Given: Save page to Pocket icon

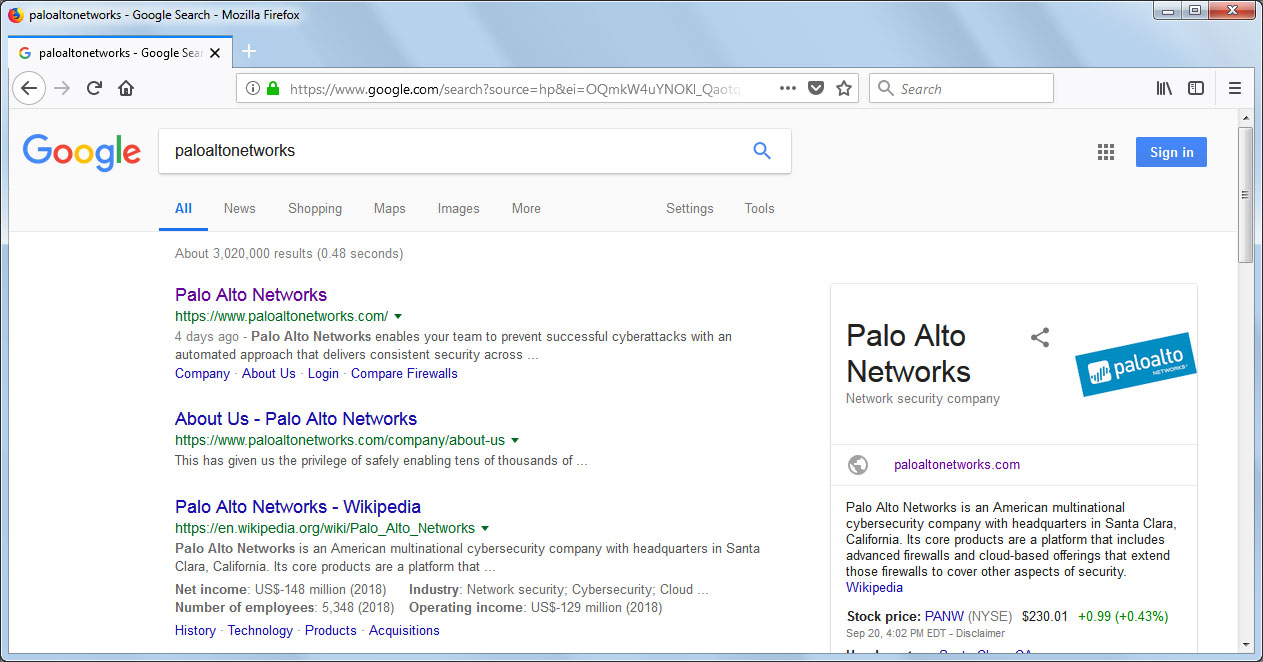Looking at the screenshot, I should (816, 88).
